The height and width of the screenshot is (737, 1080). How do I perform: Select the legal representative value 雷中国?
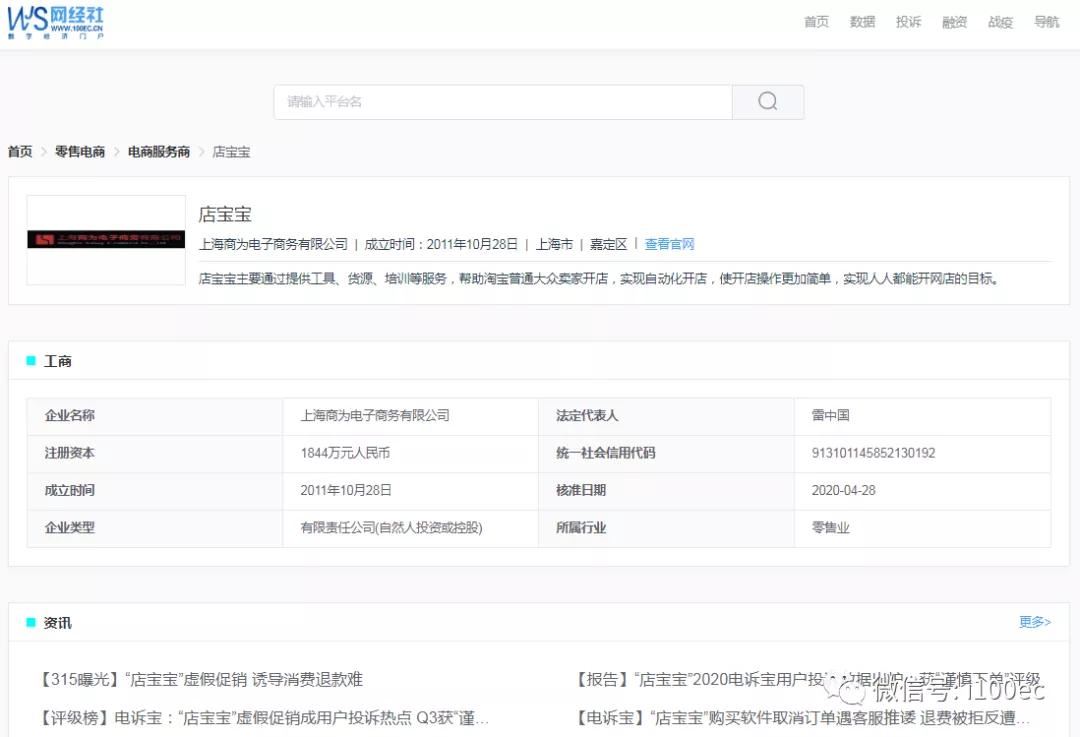pos(831,415)
